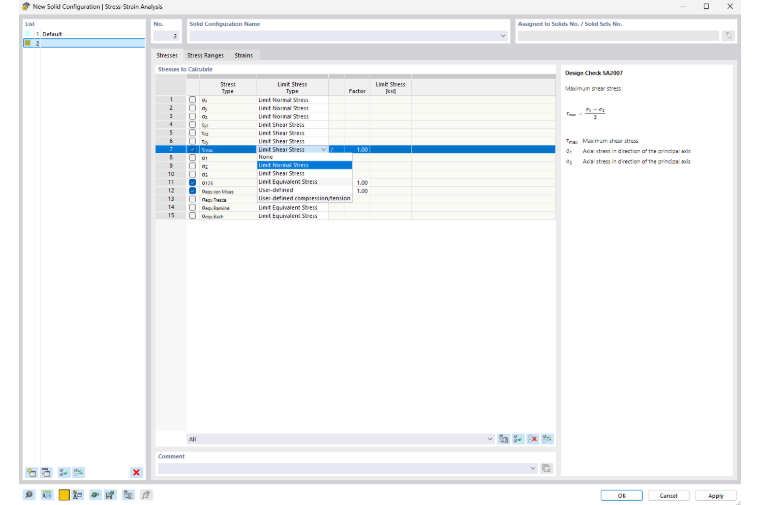Click the color indicator of the Default item

[x=28, y=34]
